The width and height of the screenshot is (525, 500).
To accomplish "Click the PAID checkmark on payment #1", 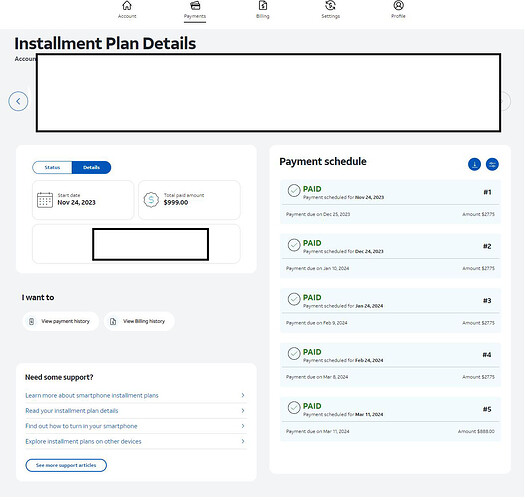I will tap(294, 191).
